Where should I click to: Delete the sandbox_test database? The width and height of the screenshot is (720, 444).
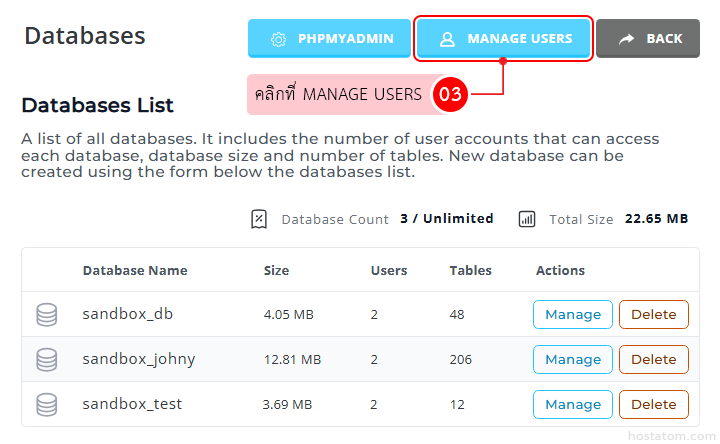coord(654,405)
